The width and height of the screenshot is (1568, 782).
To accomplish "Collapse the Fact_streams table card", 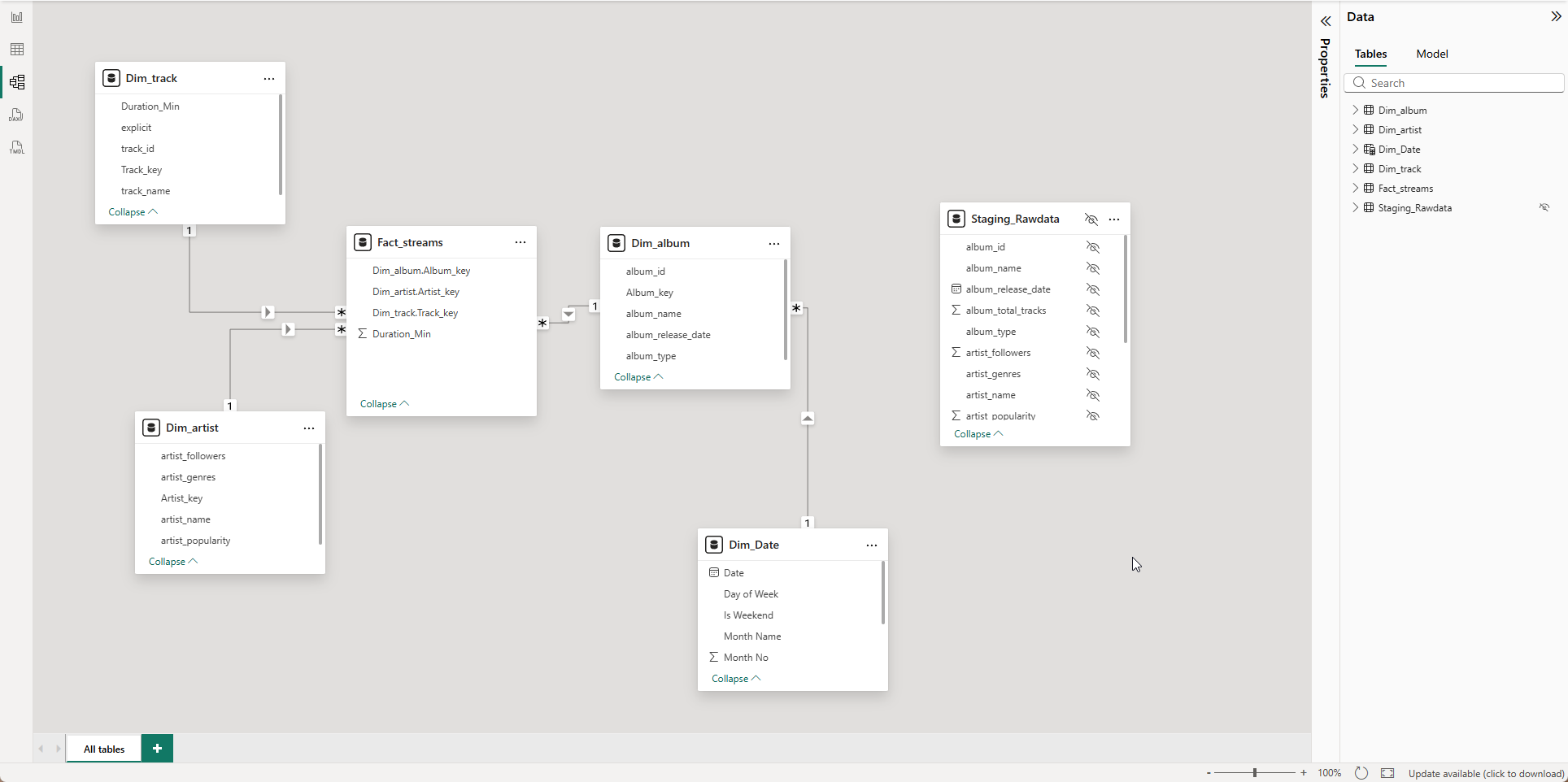I will click(385, 404).
